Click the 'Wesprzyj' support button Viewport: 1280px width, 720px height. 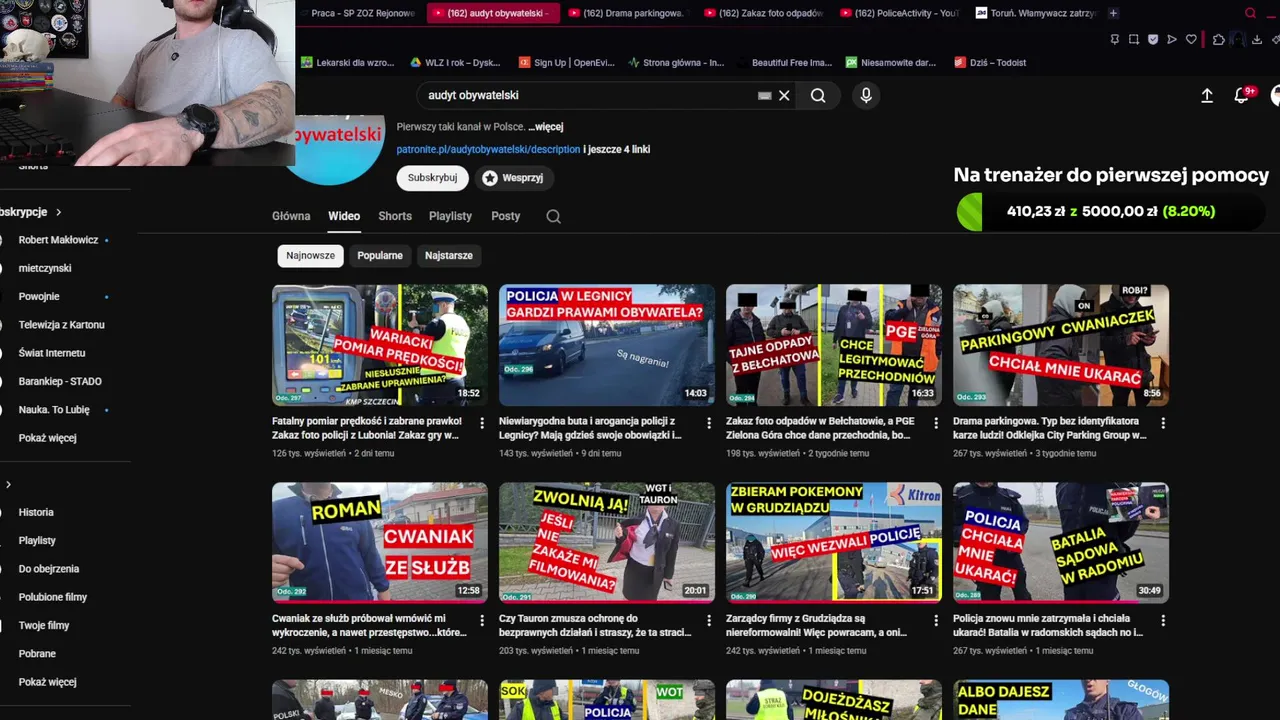click(x=513, y=178)
